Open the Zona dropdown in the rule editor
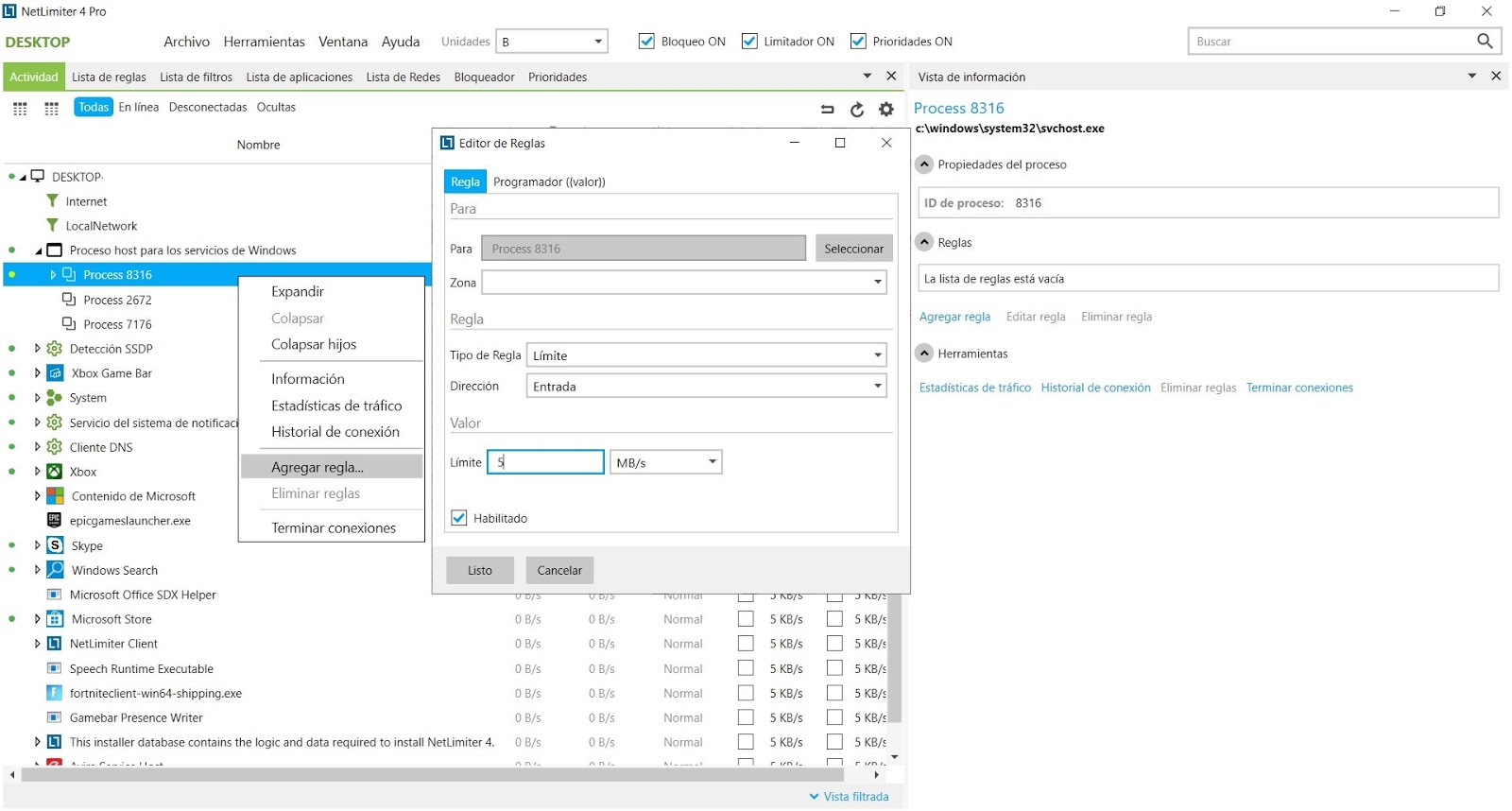 pyautogui.click(x=684, y=282)
